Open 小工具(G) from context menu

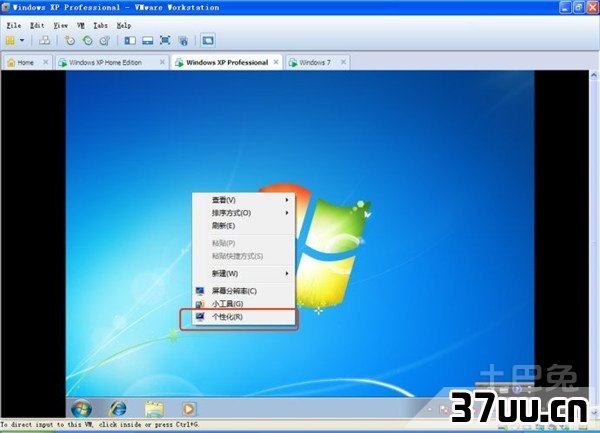(243, 304)
